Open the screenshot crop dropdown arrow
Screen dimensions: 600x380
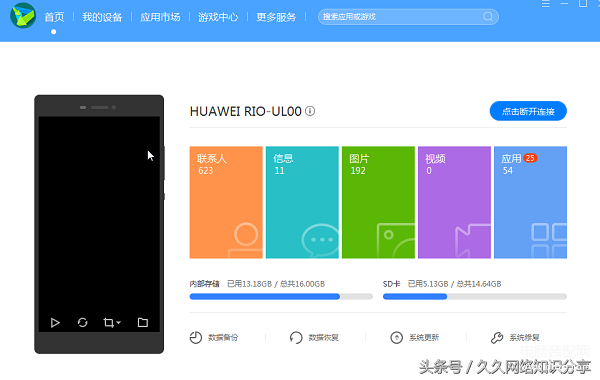point(118,323)
